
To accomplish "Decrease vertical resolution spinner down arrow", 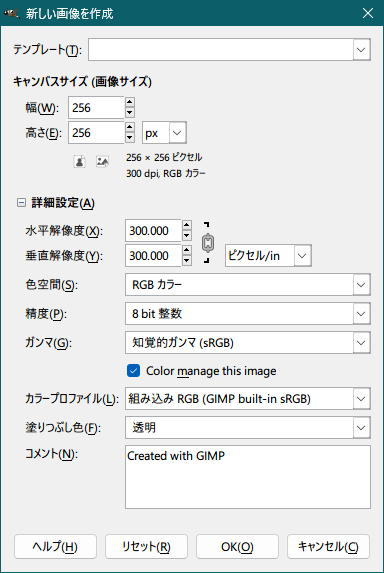I will [186, 261].
